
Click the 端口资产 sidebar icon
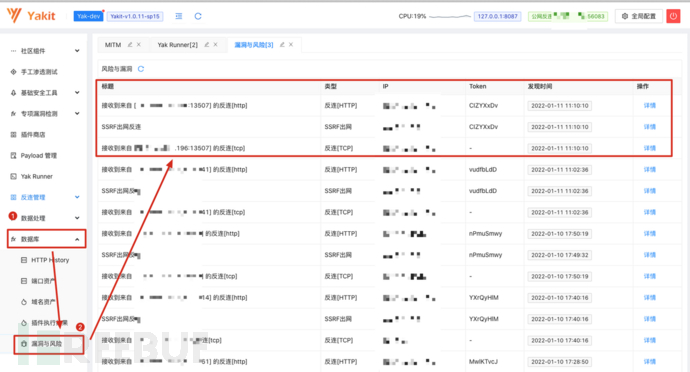point(24,281)
